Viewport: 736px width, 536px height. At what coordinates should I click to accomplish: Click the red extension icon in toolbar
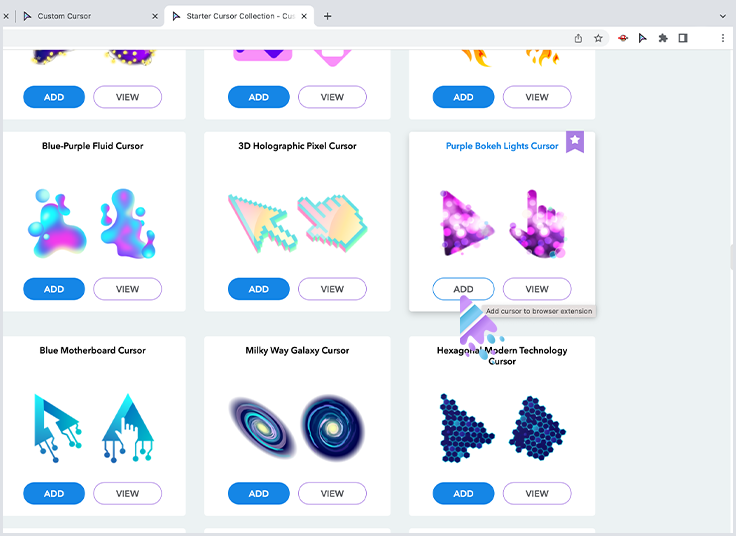623,38
